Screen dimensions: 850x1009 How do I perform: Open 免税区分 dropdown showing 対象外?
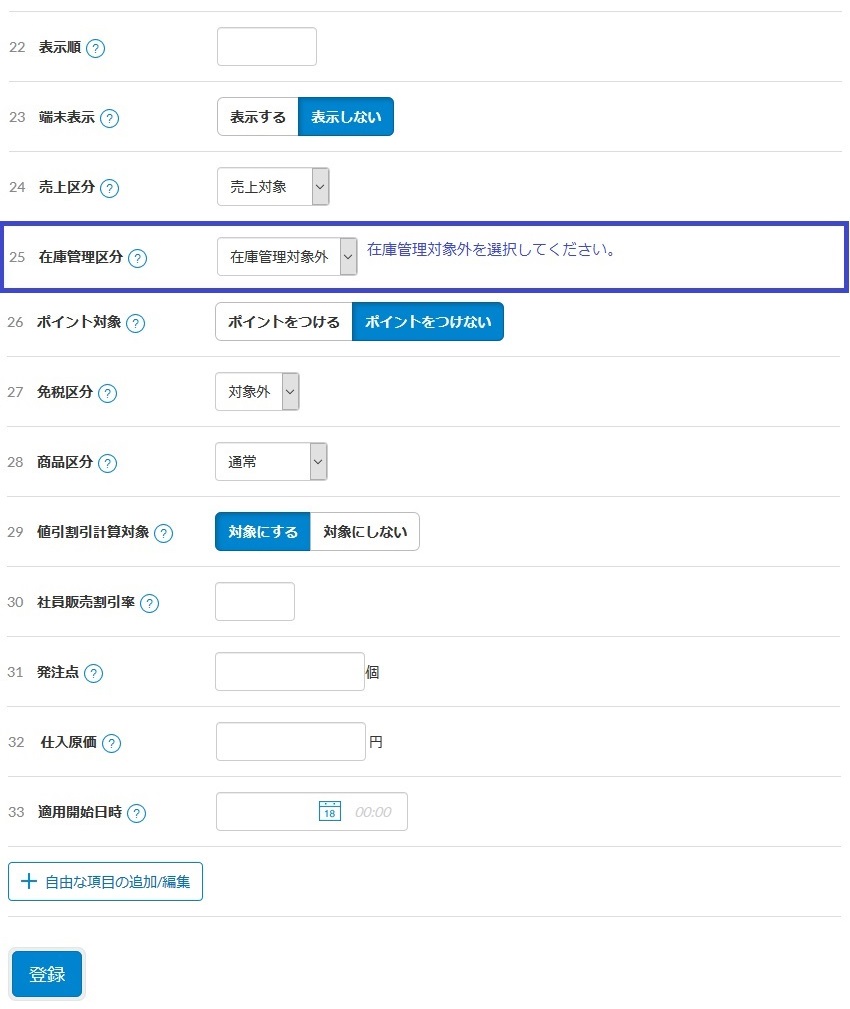point(257,391)
